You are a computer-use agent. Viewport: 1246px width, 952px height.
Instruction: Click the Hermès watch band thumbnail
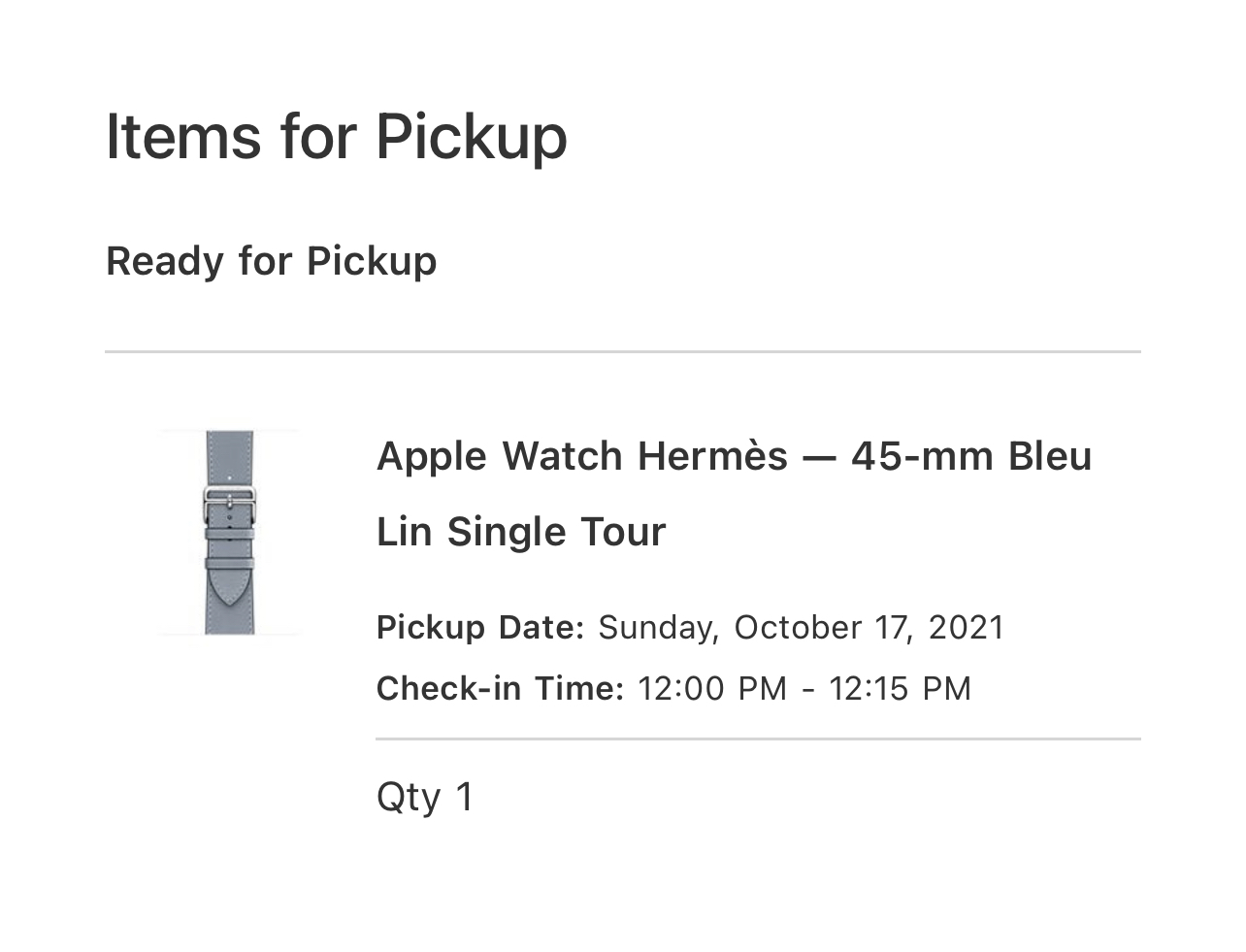[230, 532]
